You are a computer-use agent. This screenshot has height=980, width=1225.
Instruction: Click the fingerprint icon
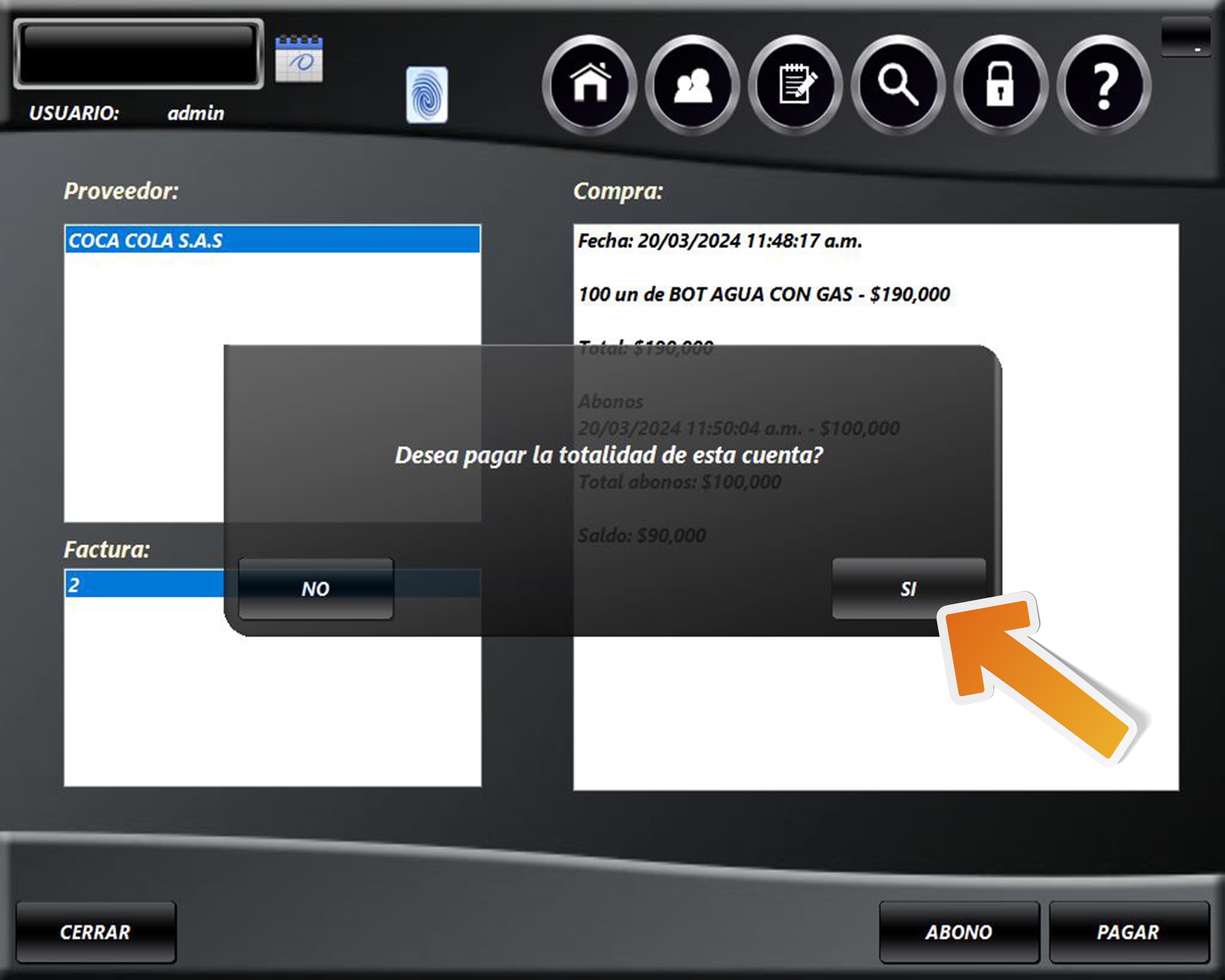pyautogui.click(x=427, y=94)
